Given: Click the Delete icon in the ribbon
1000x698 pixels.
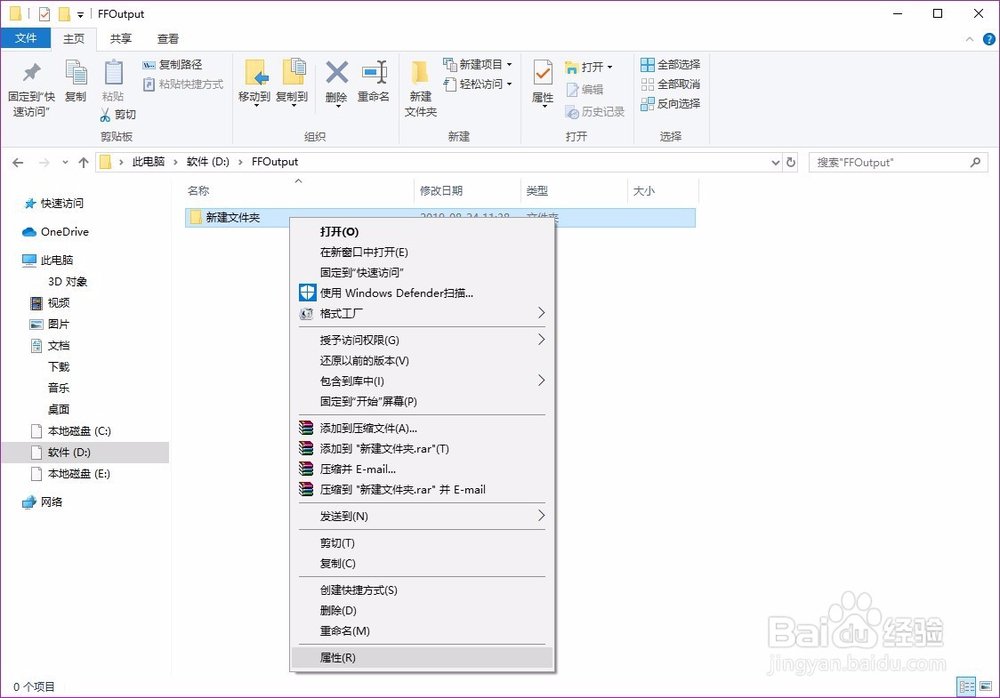Looking at the screenshot, I should [x=336, y=85].
